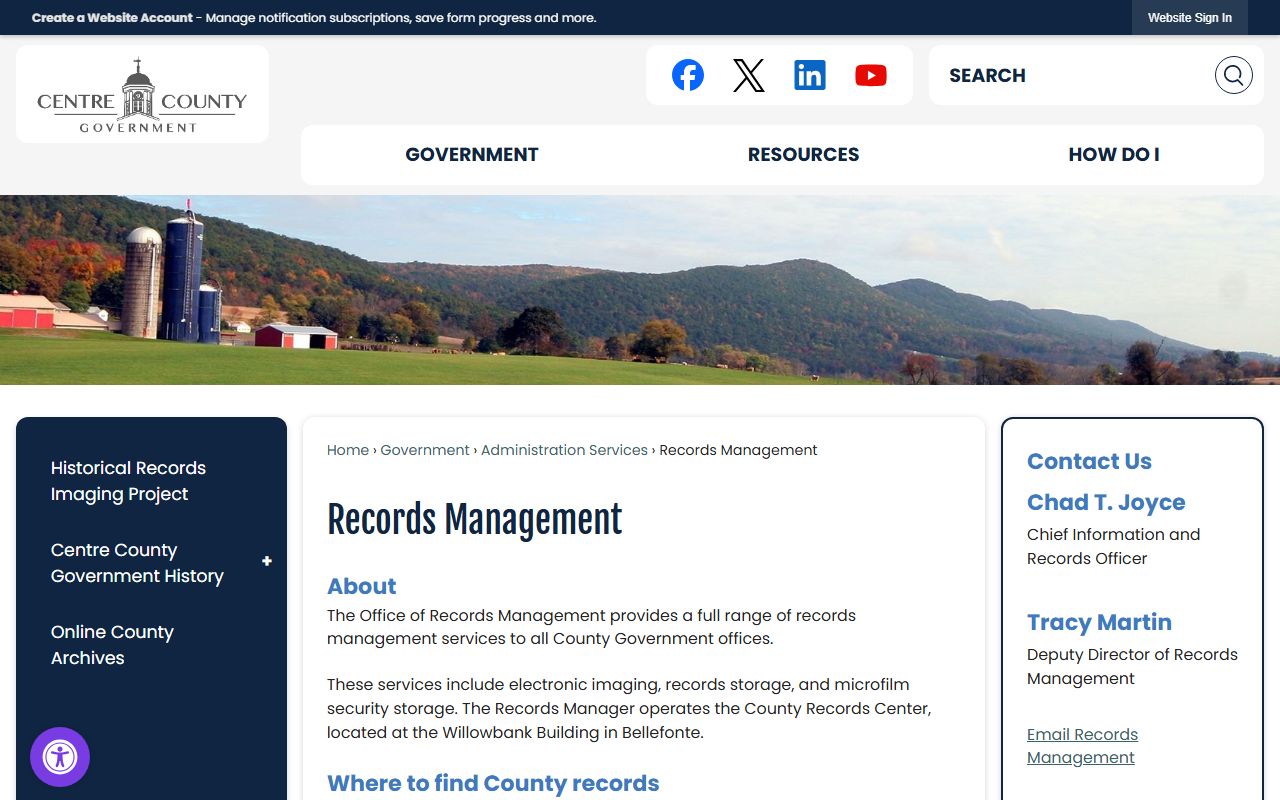Open the How Do I menu

pos(1114,155)
